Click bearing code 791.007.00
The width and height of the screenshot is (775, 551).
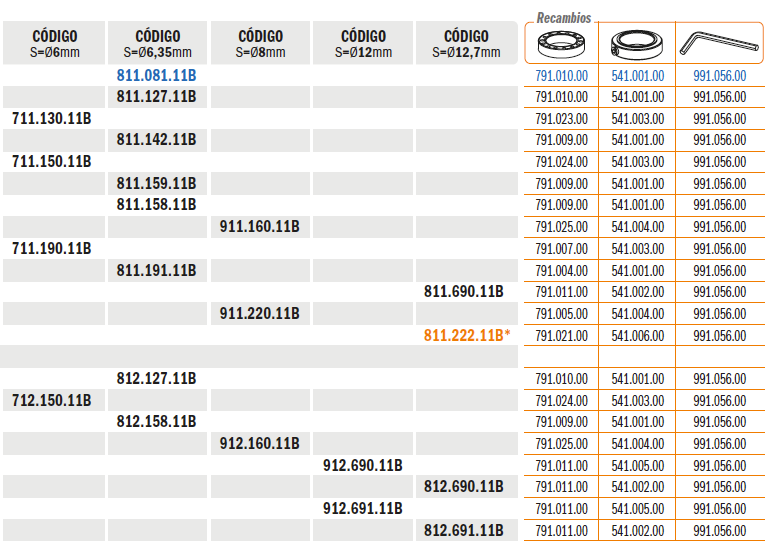point(562,249)
